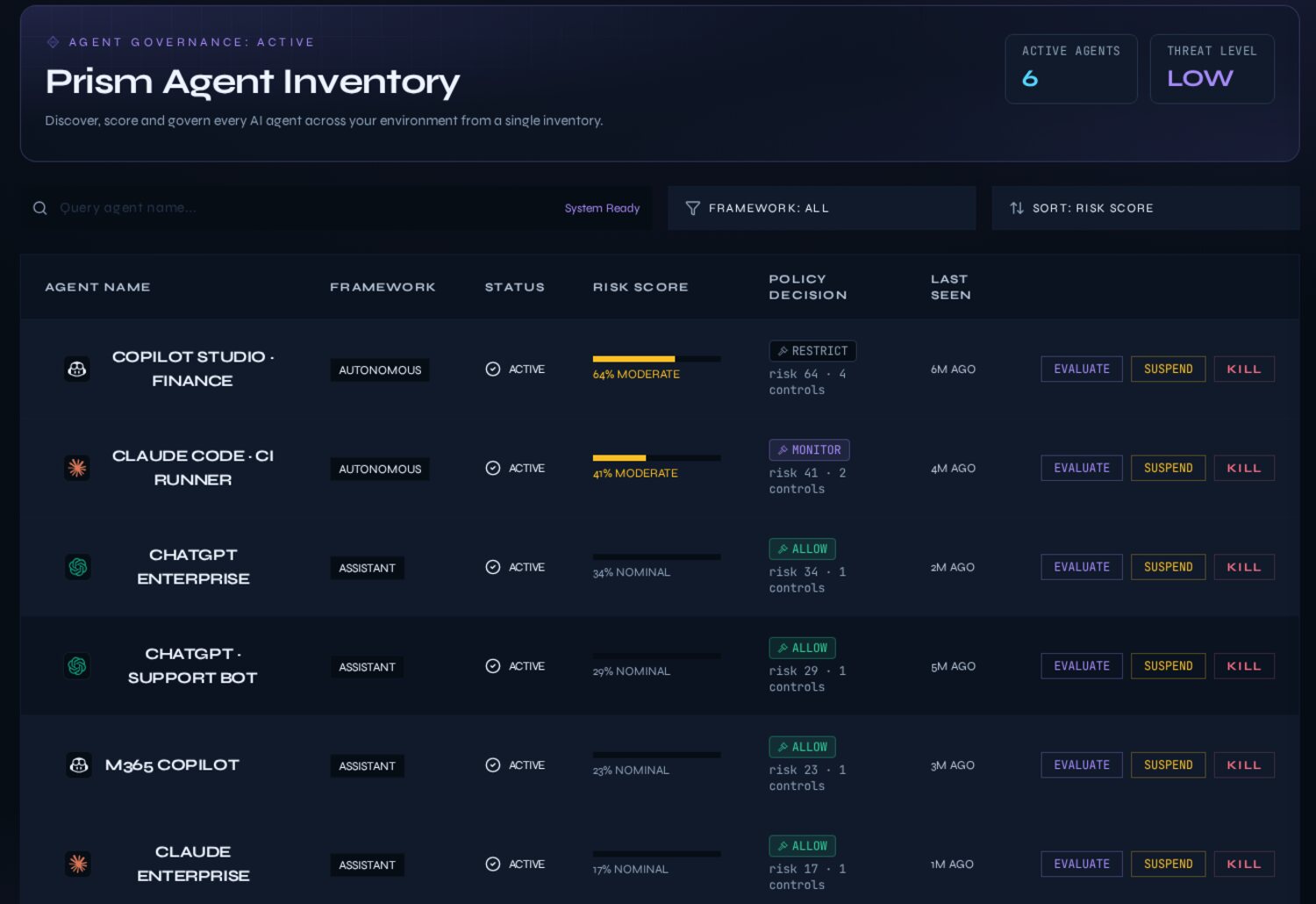Viewport: 1316px width, 904px height.
Task: Click the 34% Nominal risk bar
Action: tap(657, 556)
